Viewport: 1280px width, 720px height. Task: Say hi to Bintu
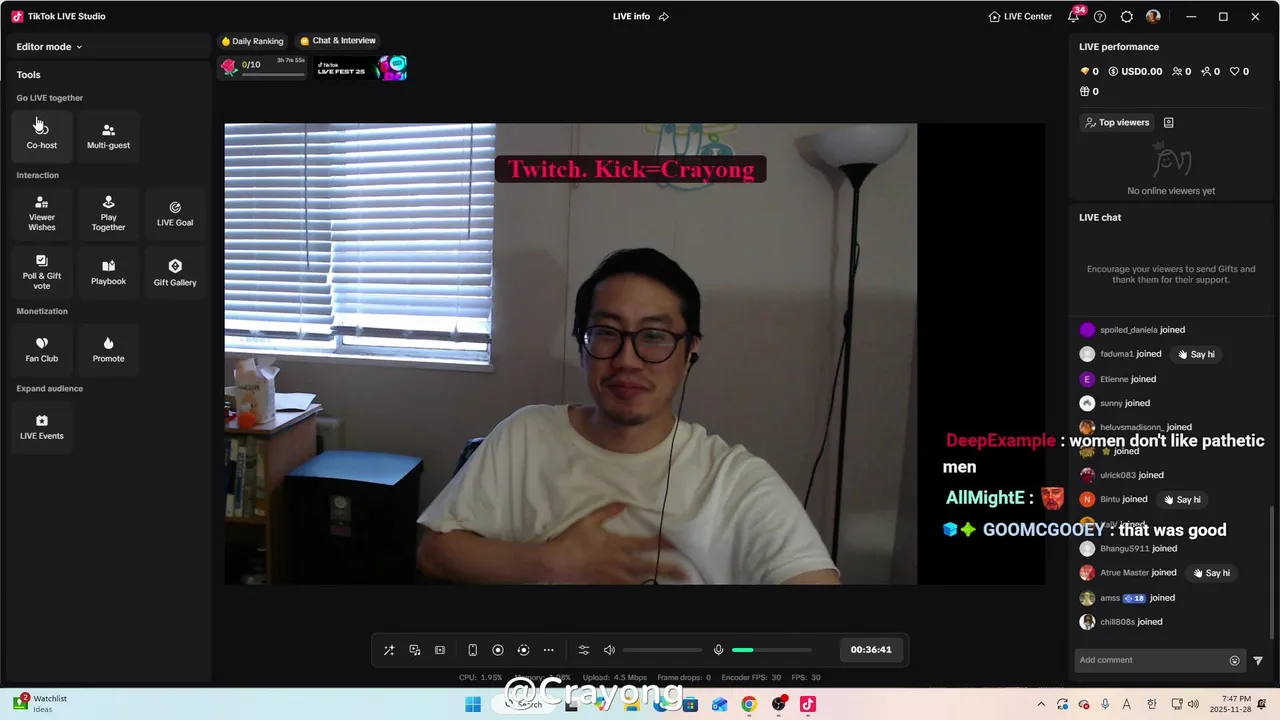coord(1182,499)
